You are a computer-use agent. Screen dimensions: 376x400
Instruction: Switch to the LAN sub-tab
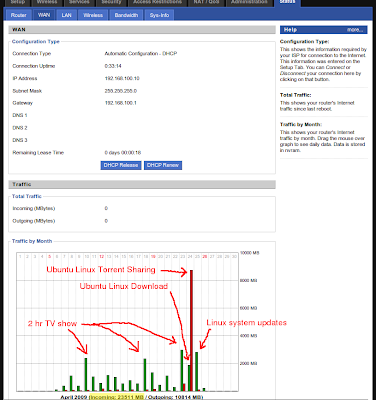pos(66,15)
